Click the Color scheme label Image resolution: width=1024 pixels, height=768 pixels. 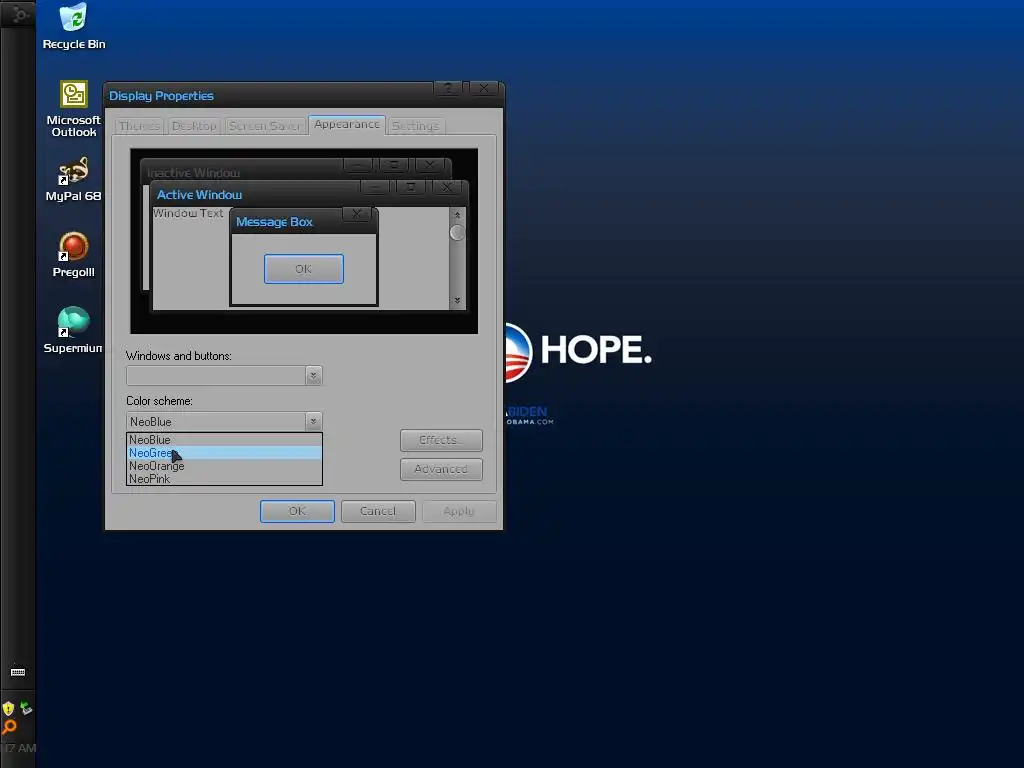[x=159, y=401]
